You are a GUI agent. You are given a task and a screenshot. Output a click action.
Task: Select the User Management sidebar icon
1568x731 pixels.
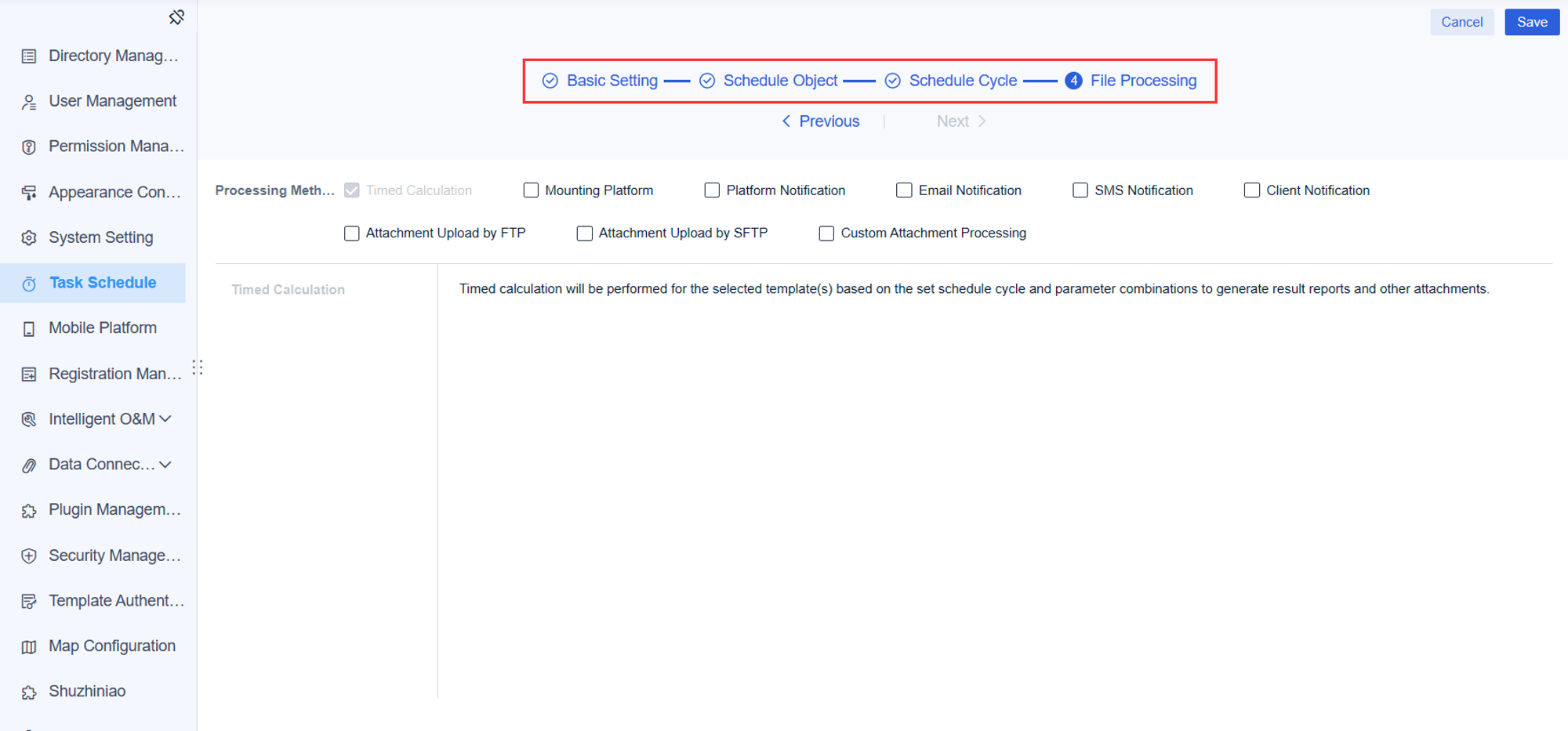[x=29, y=101]
